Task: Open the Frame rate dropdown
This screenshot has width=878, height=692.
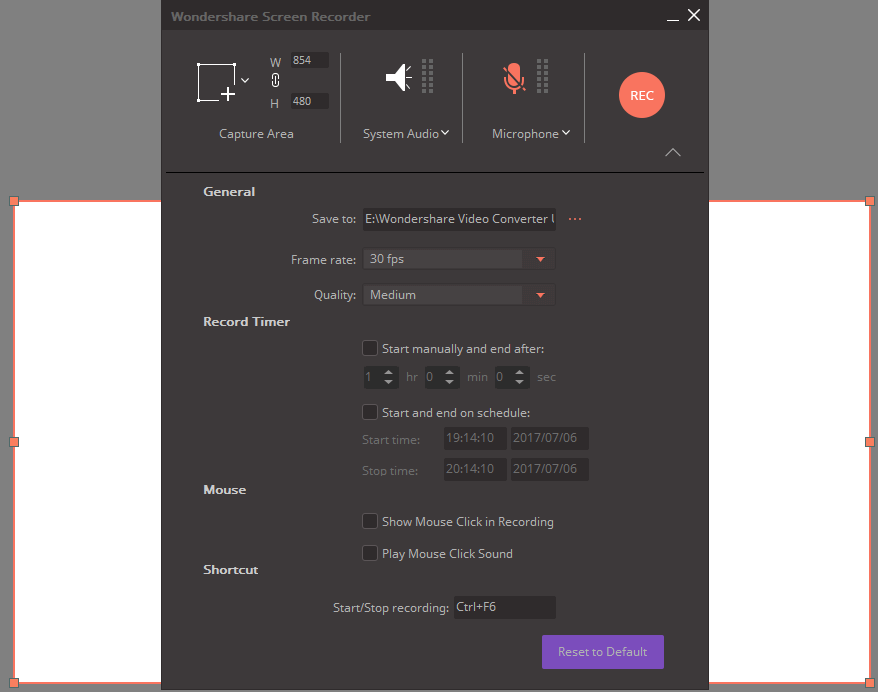Action: (x=459, y=259)
